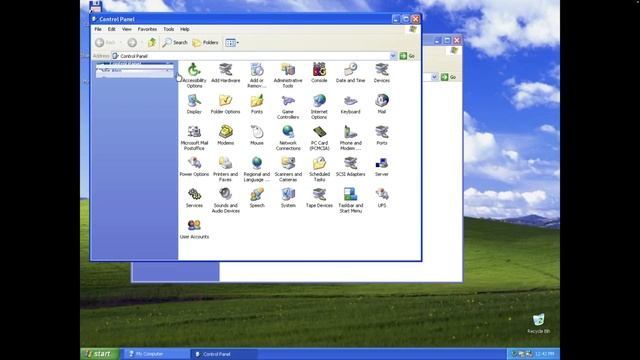Viewport: 640px width, 360px height.
Task: Open Date and Time settings
Action: point(350,73)
